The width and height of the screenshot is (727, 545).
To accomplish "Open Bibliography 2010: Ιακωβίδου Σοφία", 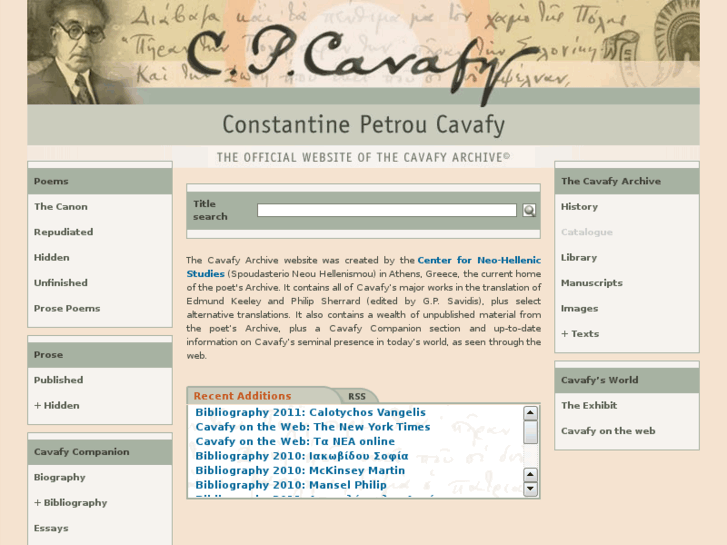I will pos(302,456).
